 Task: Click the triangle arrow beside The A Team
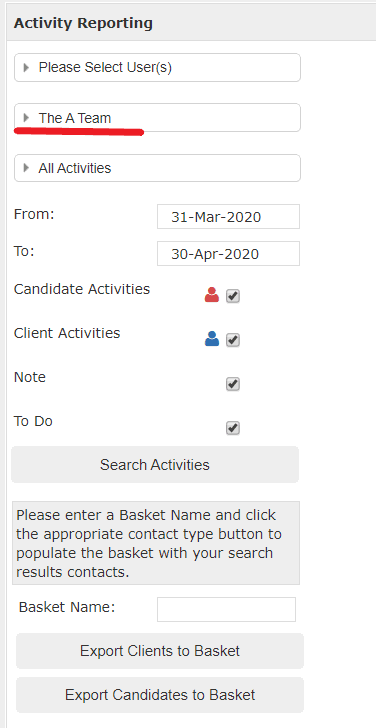26,117
